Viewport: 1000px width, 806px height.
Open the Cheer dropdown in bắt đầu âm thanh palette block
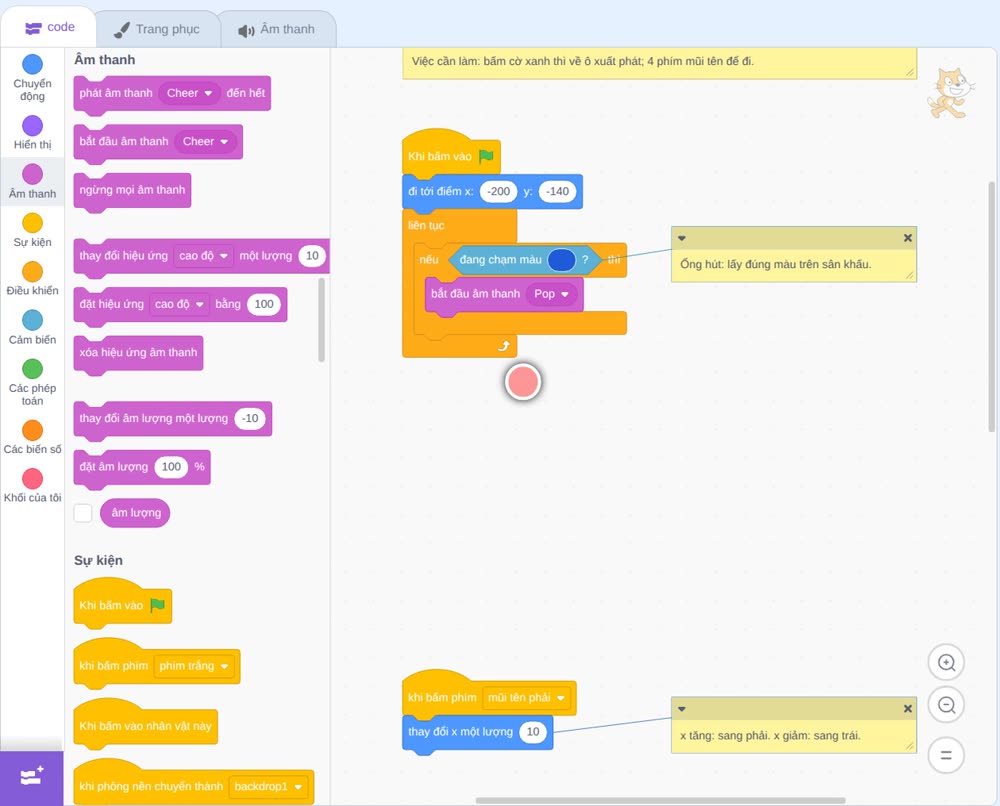pyautogui.click(x=205, y=142)
